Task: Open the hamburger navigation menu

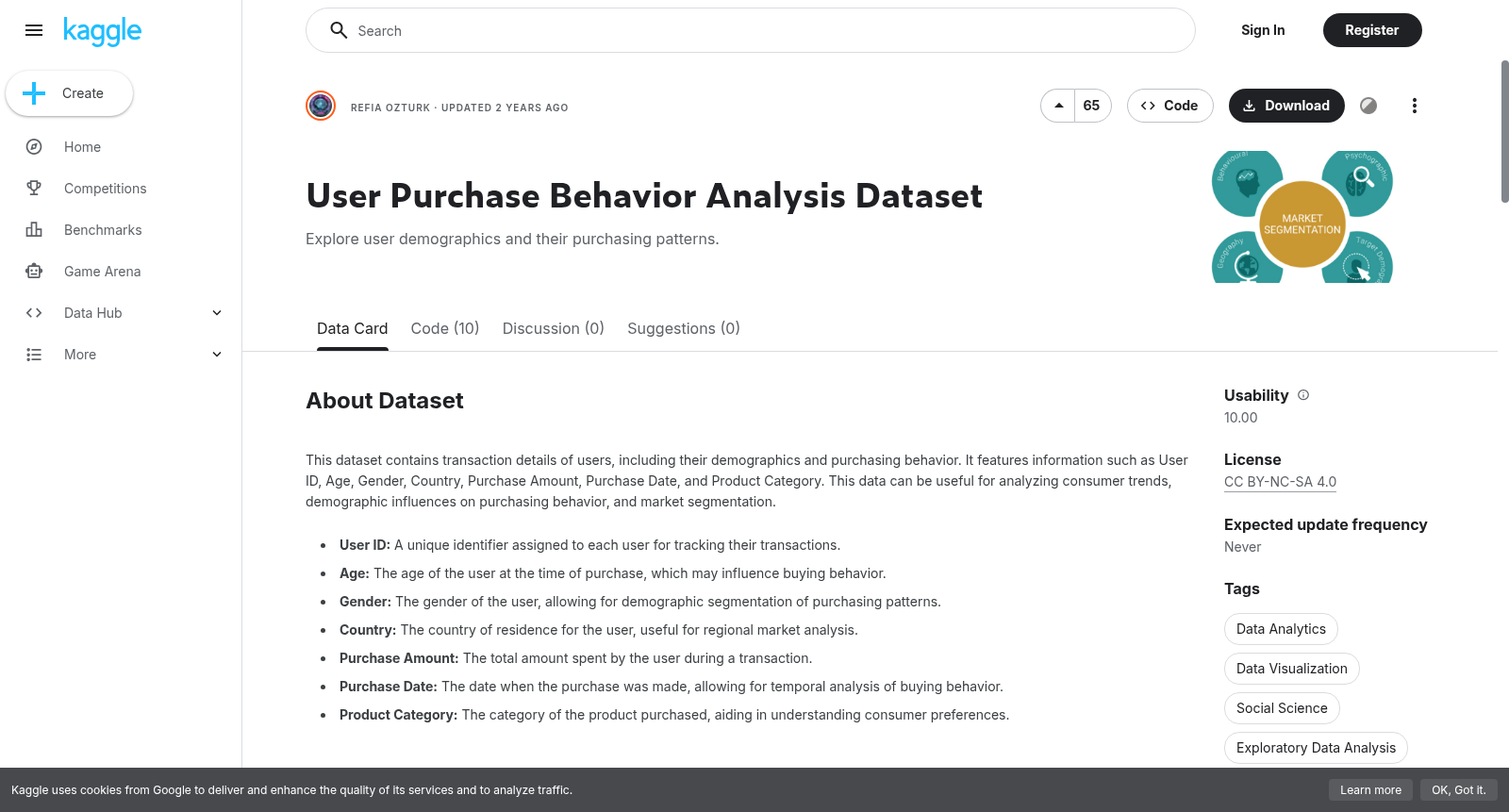Action: pyautogui.click(x=34, y=30)
